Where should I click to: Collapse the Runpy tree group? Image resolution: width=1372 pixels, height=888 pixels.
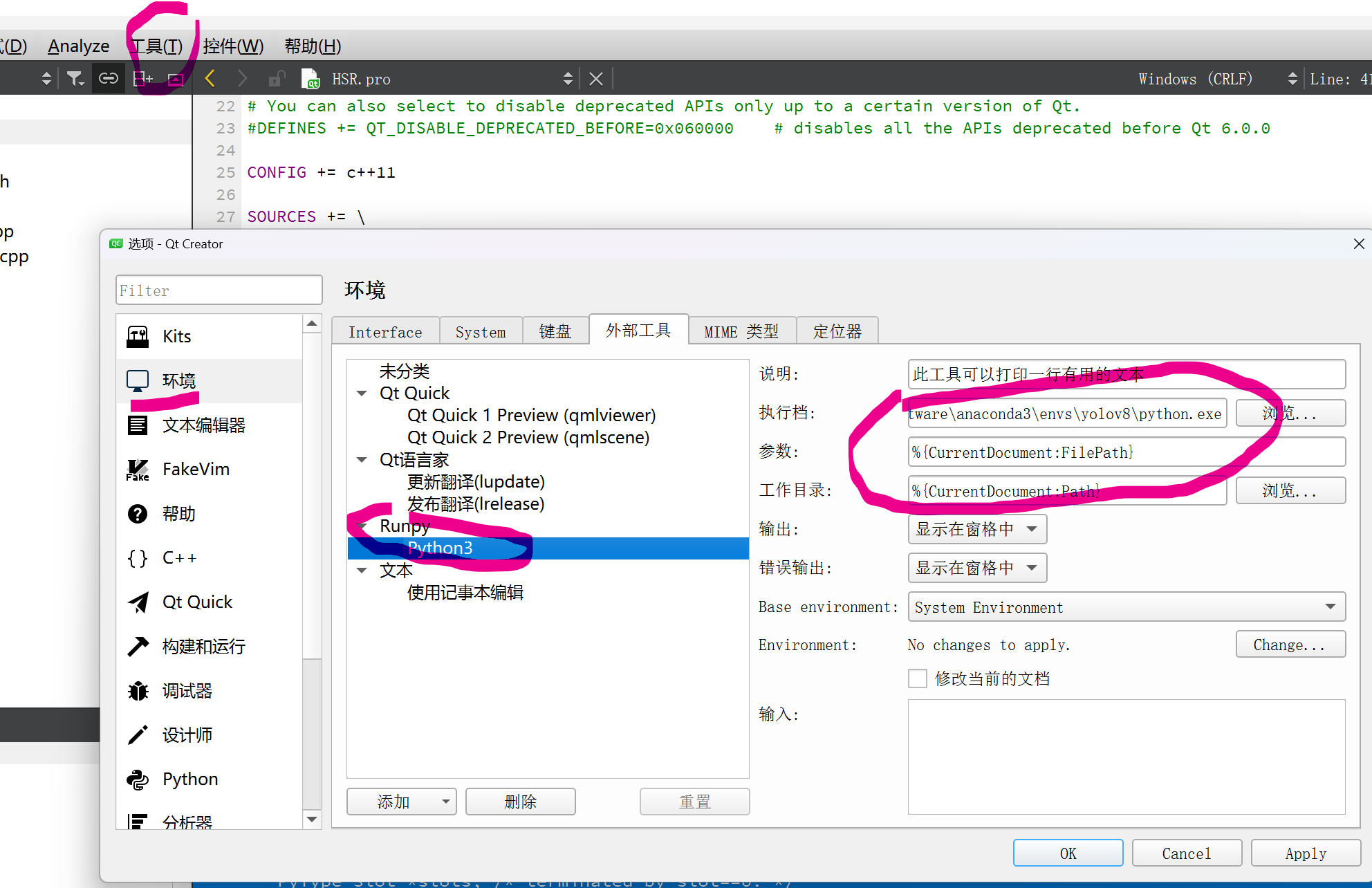pos(362,526)
